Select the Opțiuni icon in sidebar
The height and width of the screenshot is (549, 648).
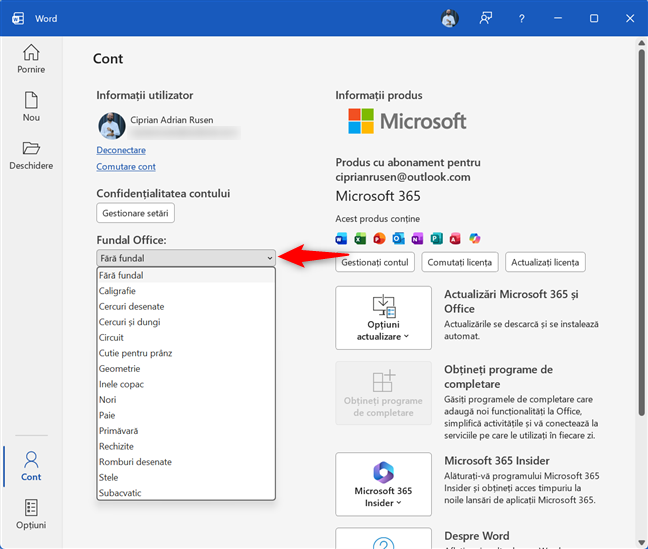31,514
